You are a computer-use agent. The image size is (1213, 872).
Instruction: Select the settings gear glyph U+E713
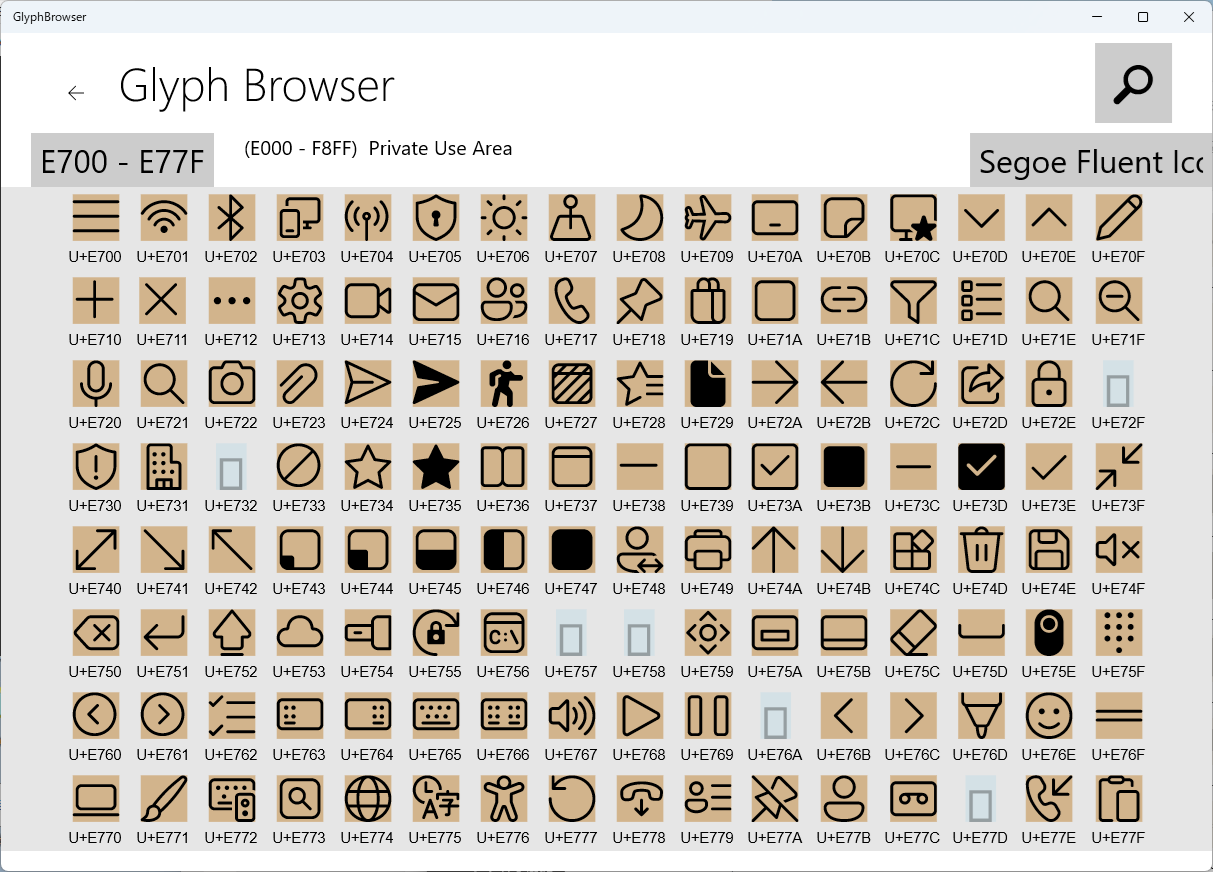tap(300, 301)
